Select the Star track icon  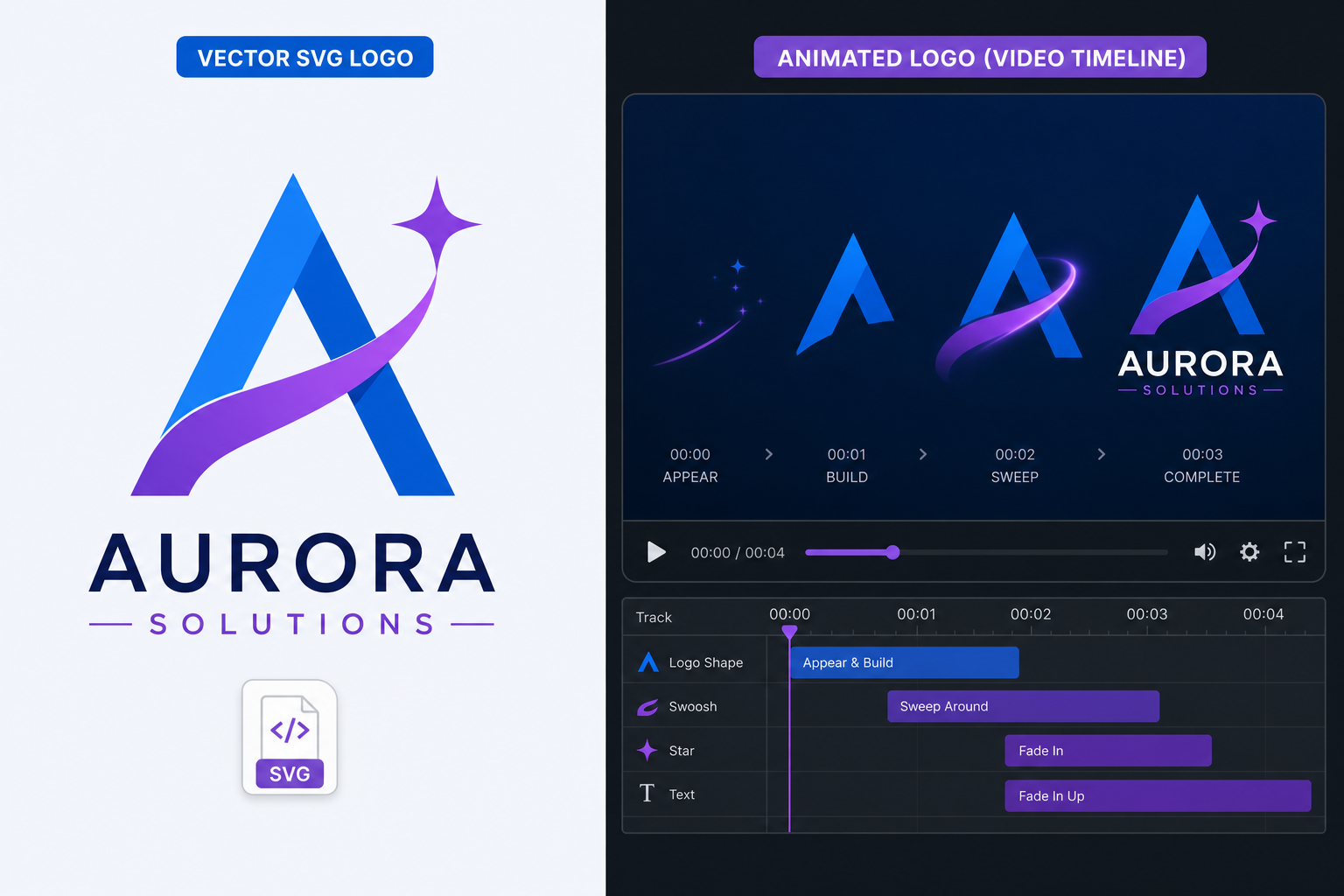point(647,751)
